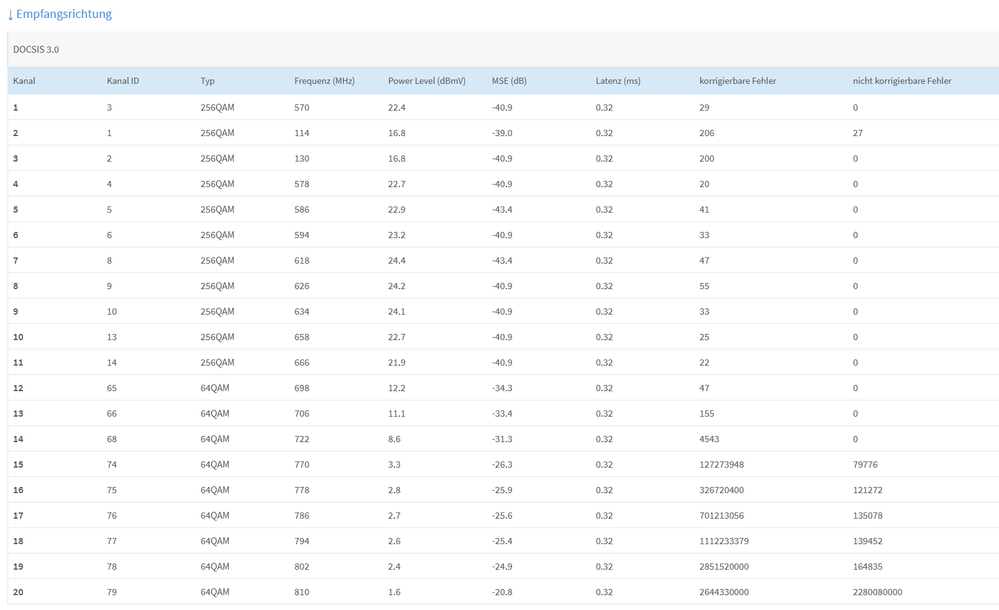Screen dimensions: 999x610
Task: Select power level 24.4
Action: [397, 261]
